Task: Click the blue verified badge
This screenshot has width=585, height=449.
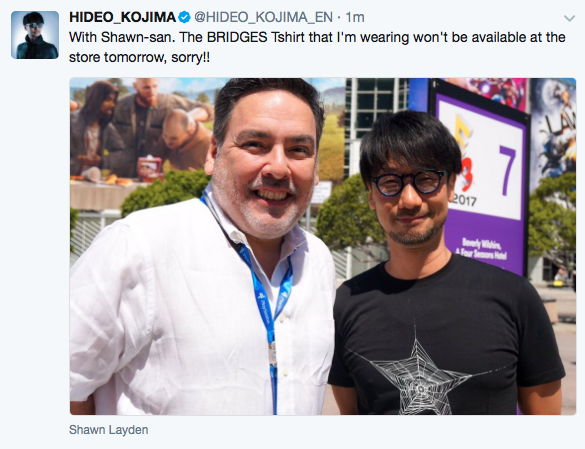Action: [x=184, y=17]
